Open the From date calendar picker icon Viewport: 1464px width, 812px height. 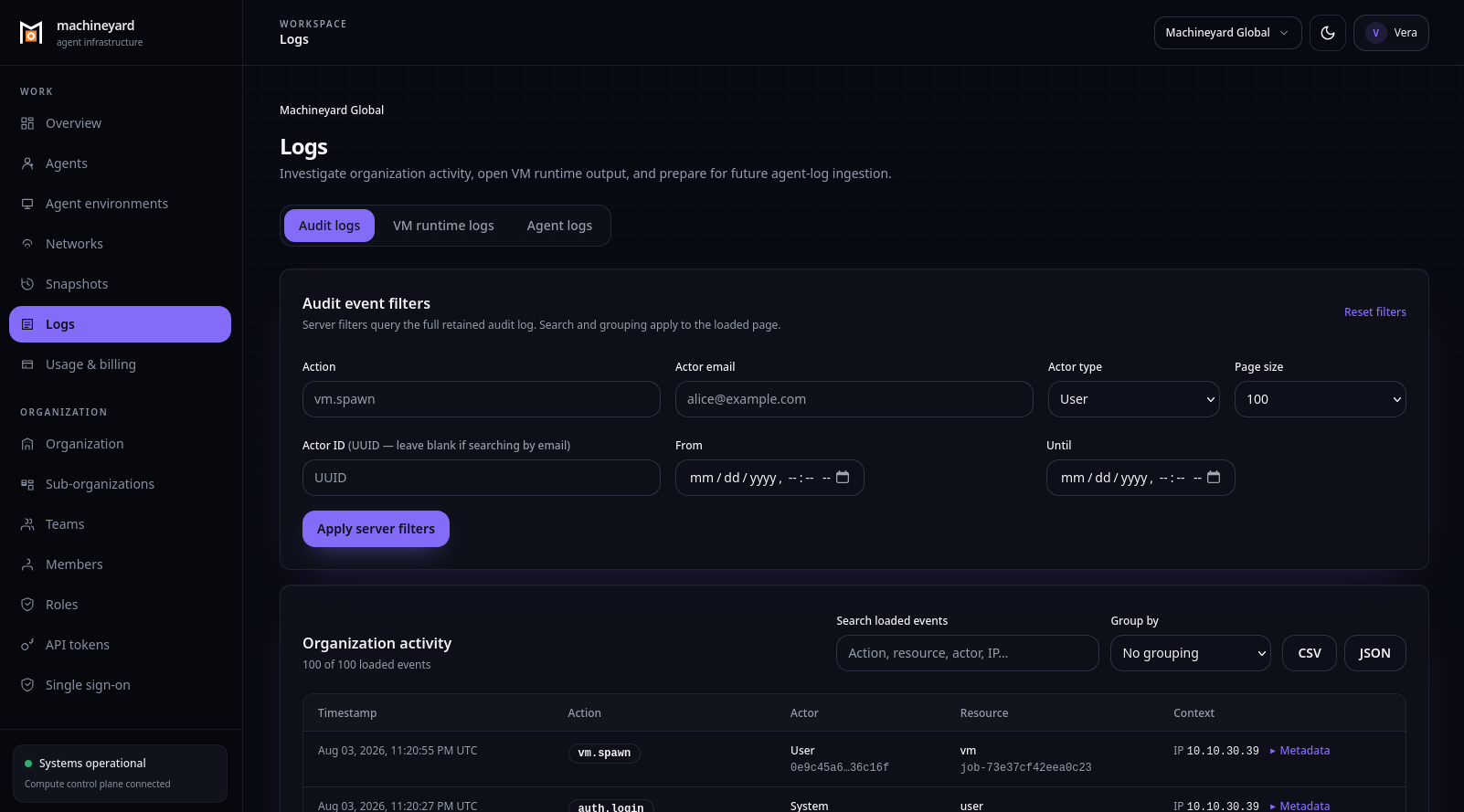pyautogui.click(x=843, y=477)
